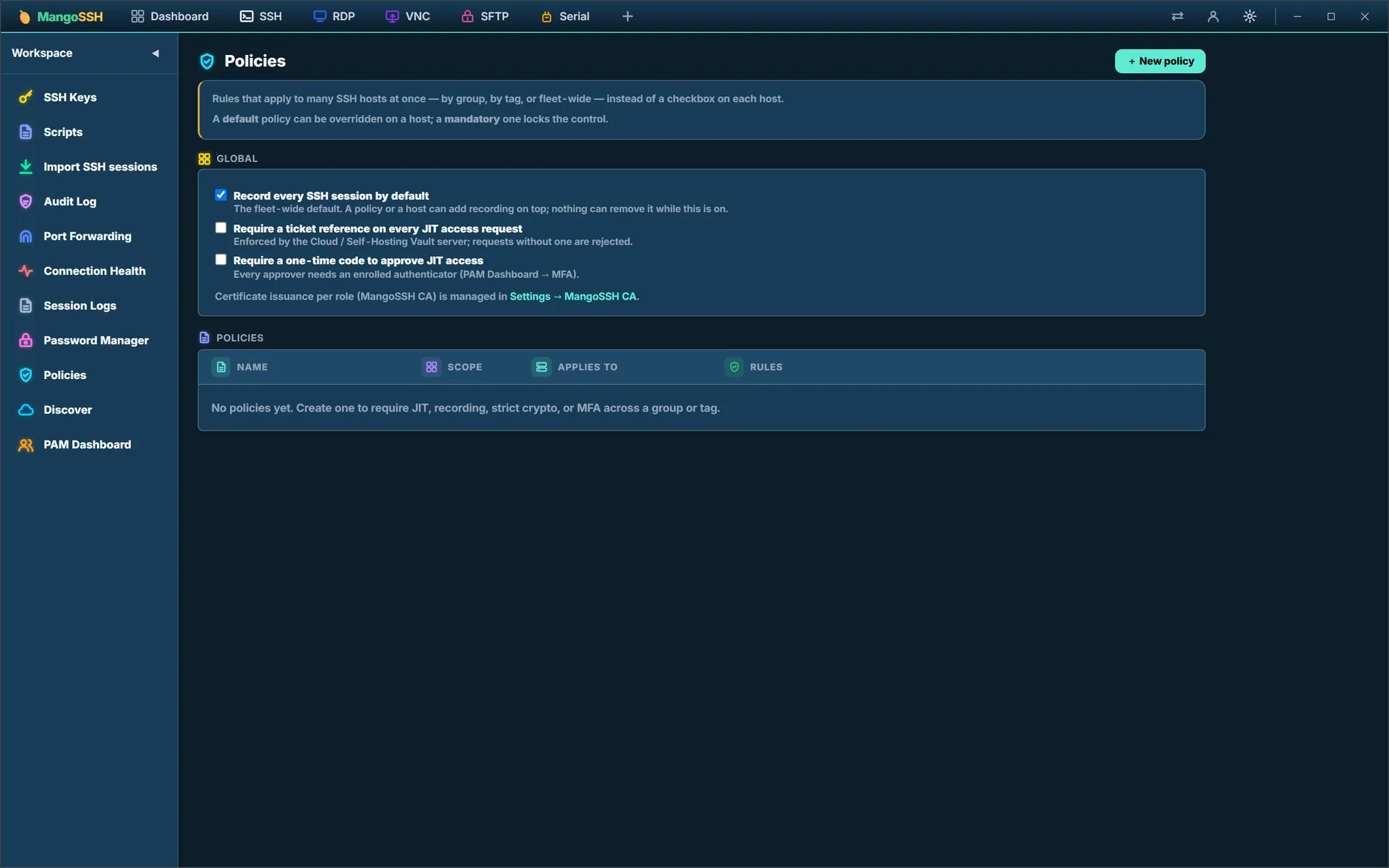Open the PAM Dashboard users icon
This screenshot has width=1389, height=868.
point(25,444)
